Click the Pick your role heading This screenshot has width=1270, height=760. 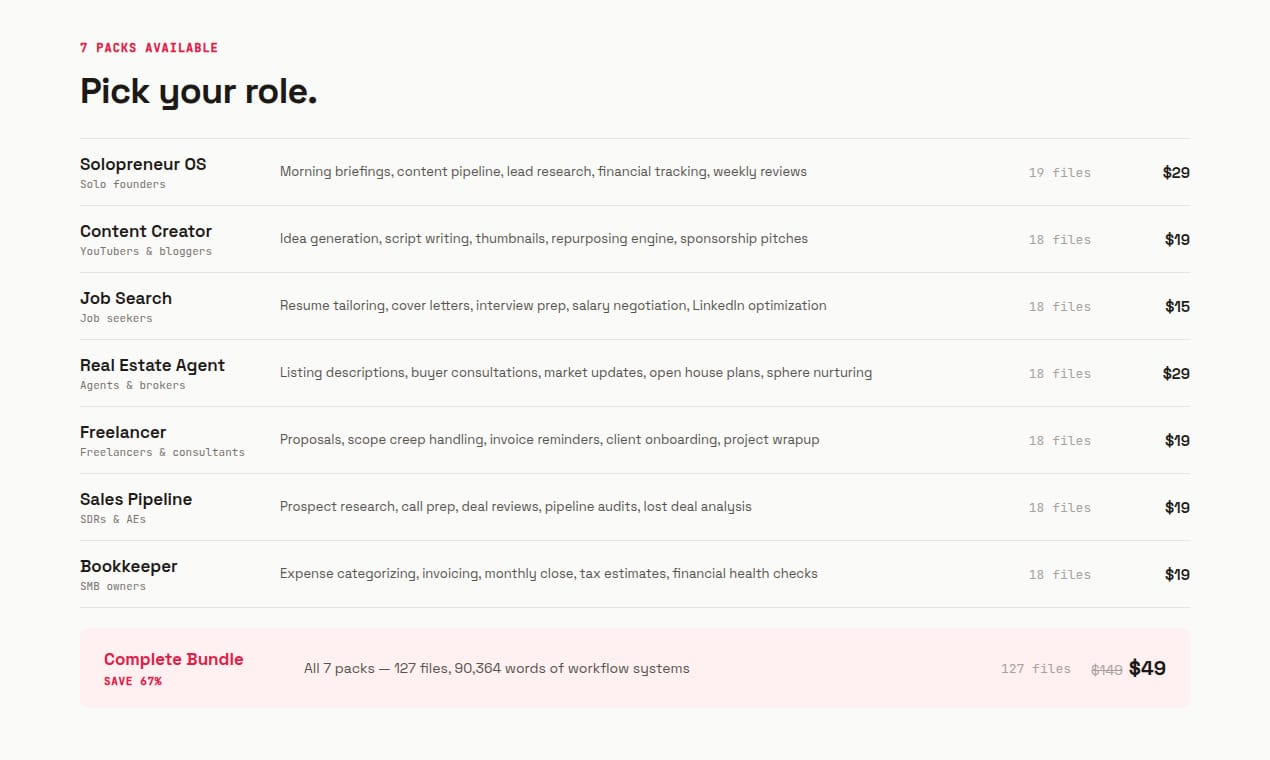pos(198,91)
